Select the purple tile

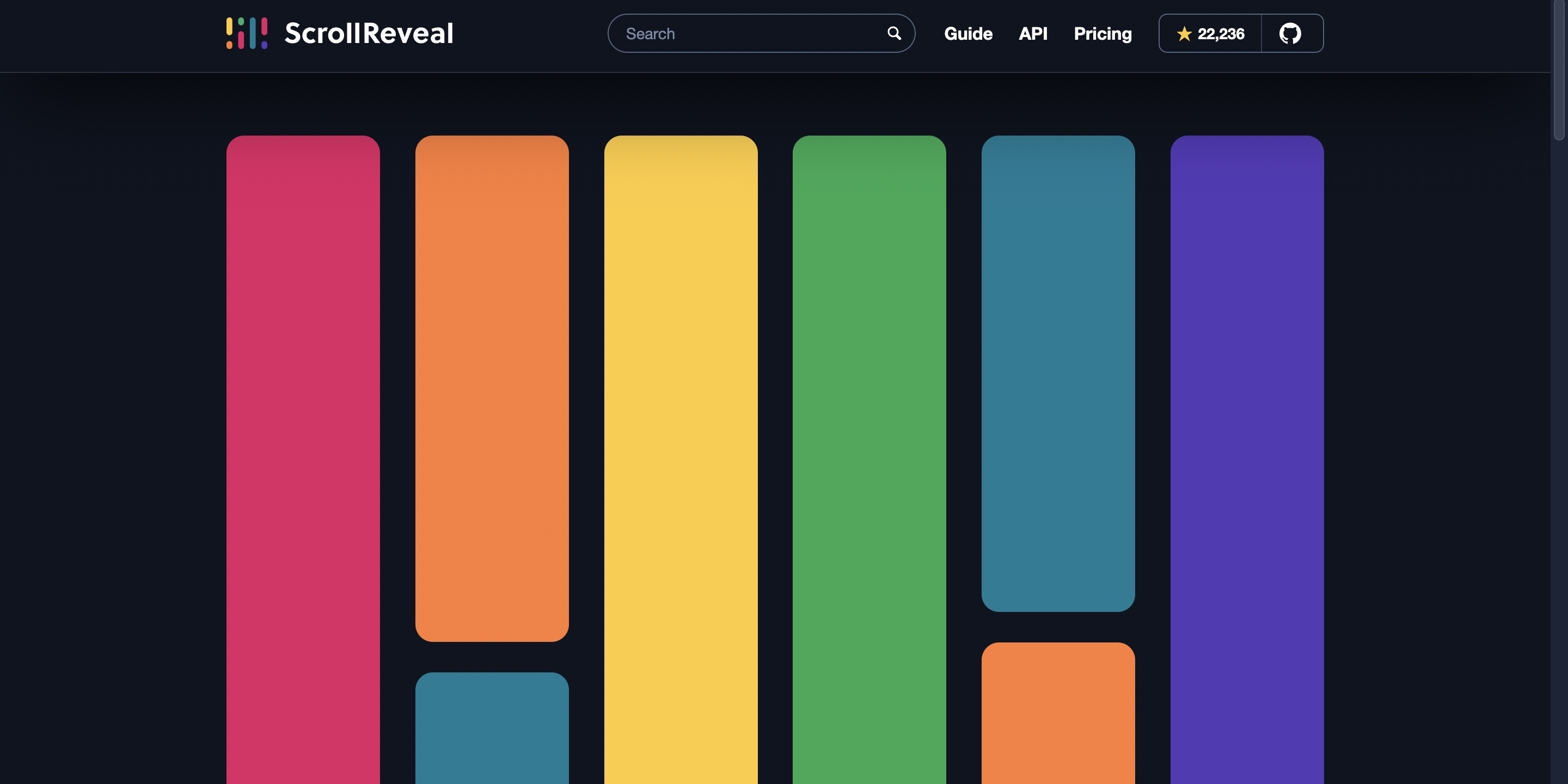pos(1247,460)
